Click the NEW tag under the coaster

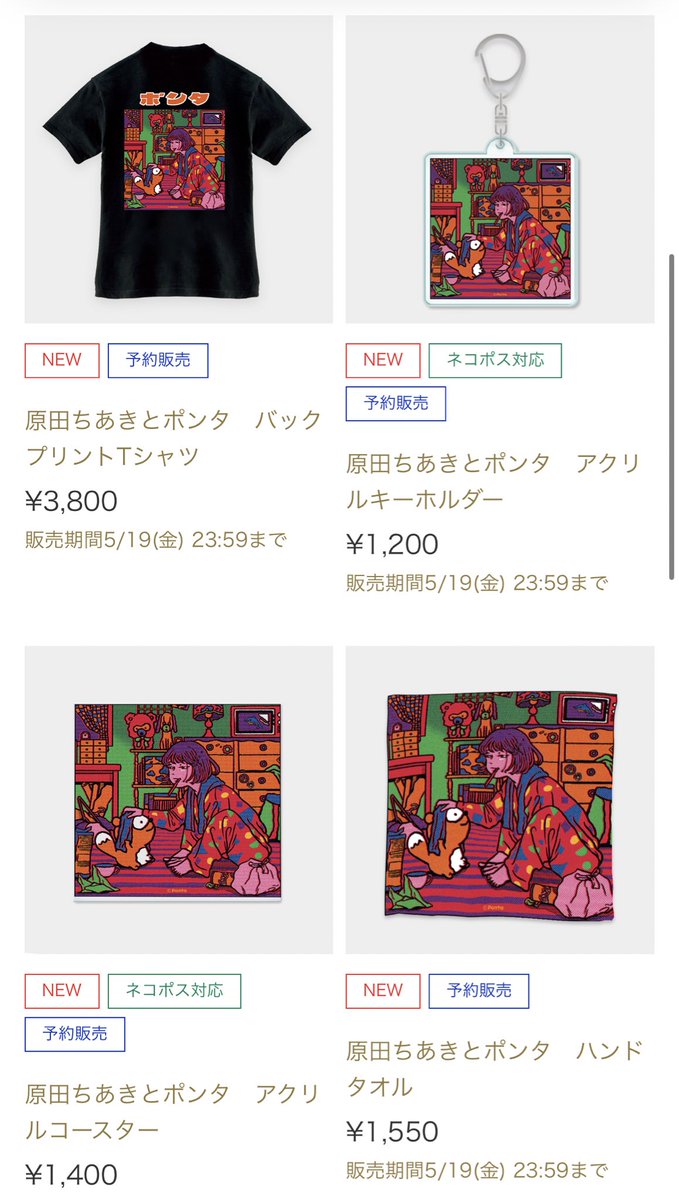coord(62,991)
